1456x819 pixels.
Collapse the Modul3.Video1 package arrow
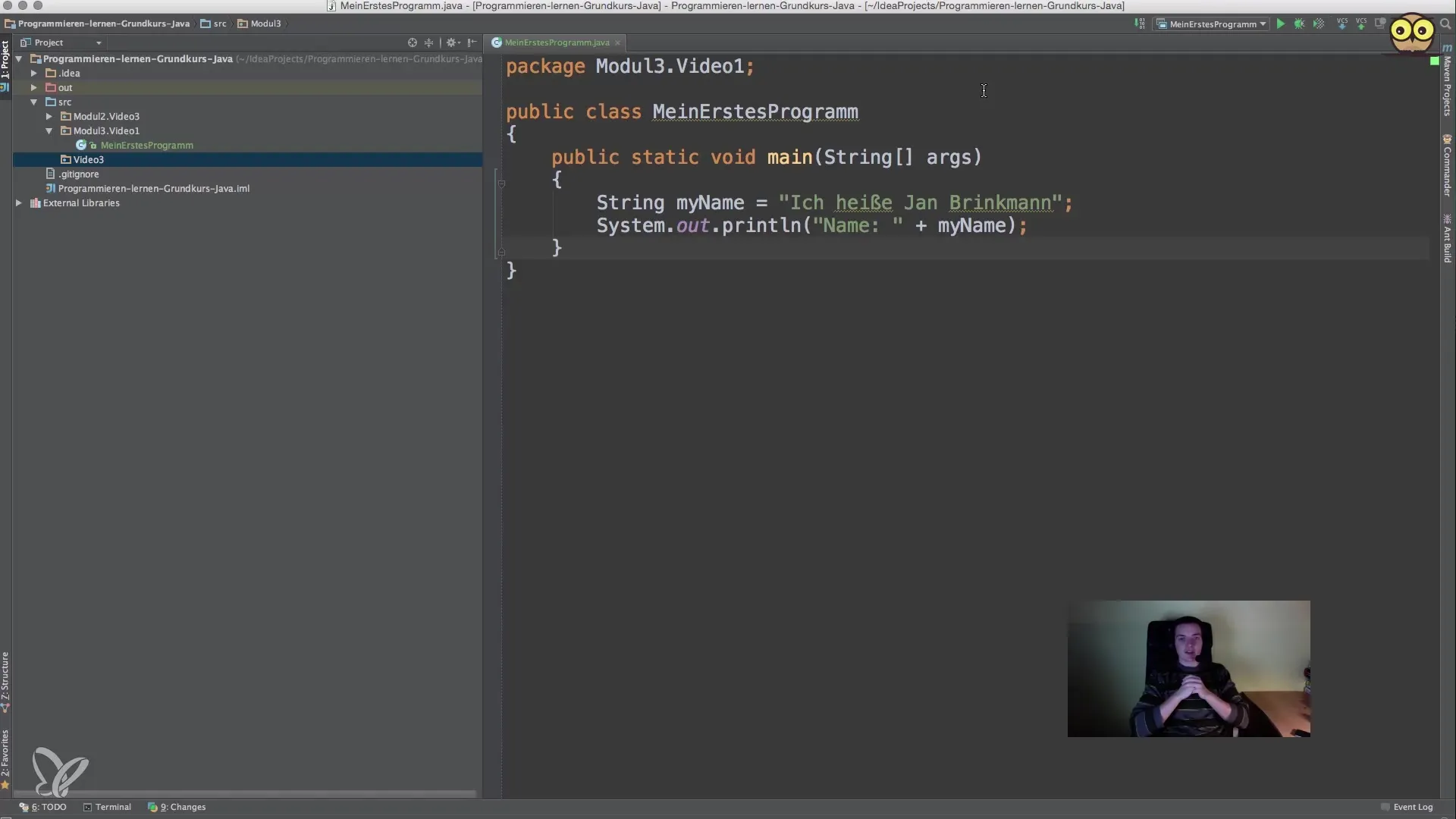[49, 131]
